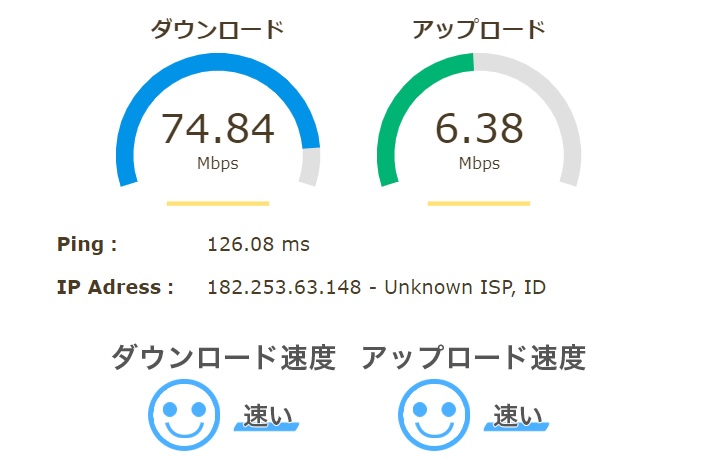Select the ダウンロード heading above the gauge
Image resolution: width=715 pixels, height=471 pixels.
[x=218, y=30]
